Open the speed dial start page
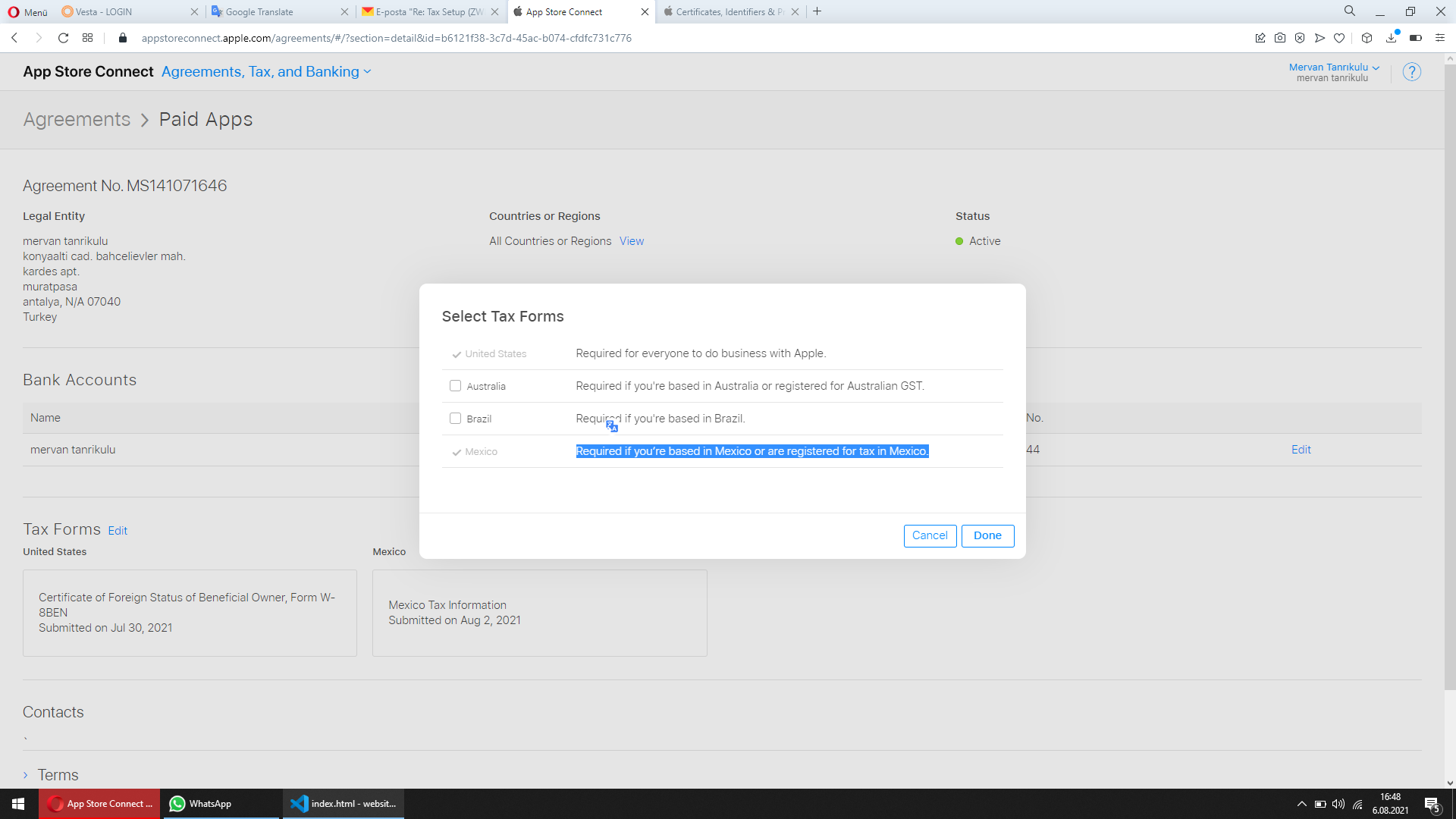The width and height of the screenshot is (1456, 819). (x=88, y=38)
